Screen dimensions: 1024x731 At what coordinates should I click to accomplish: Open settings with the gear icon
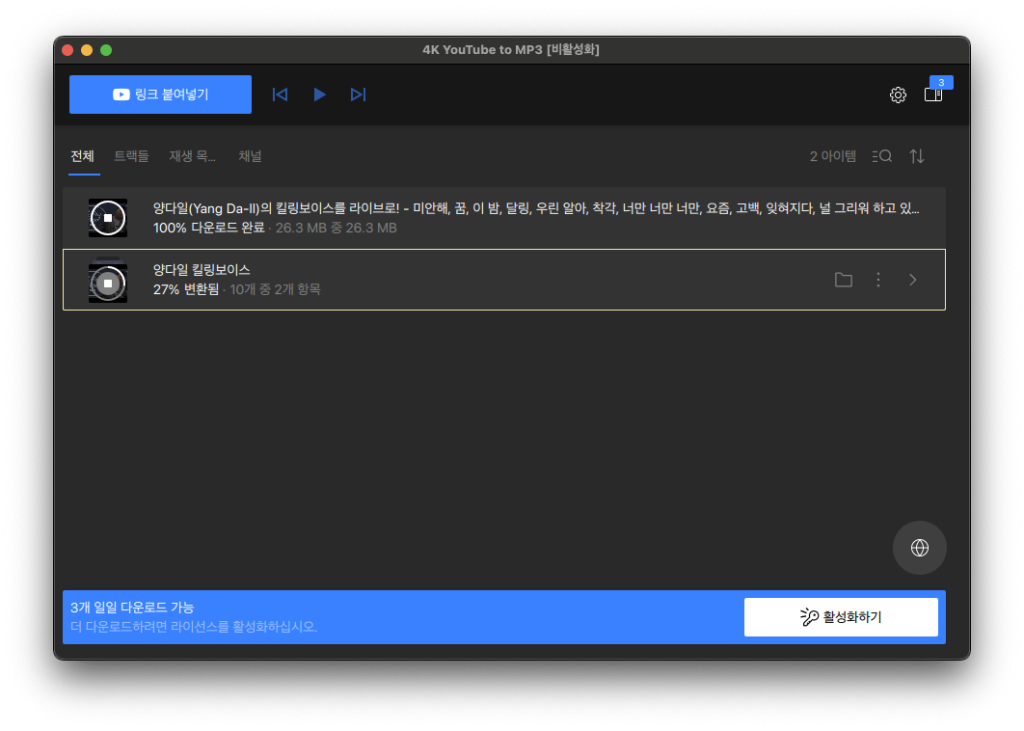point(898,95)
